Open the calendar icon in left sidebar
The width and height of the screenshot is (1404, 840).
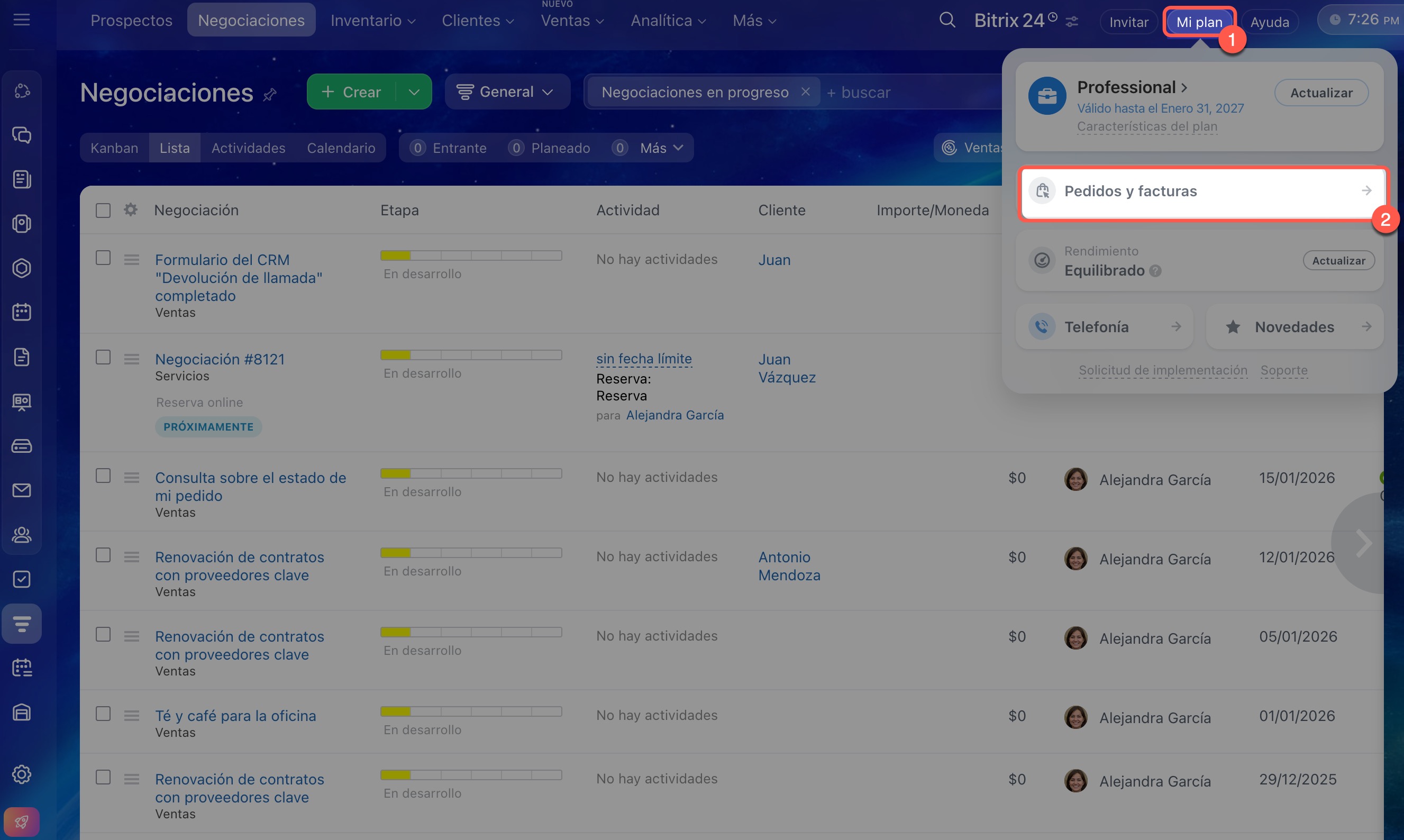click(22, 312)
